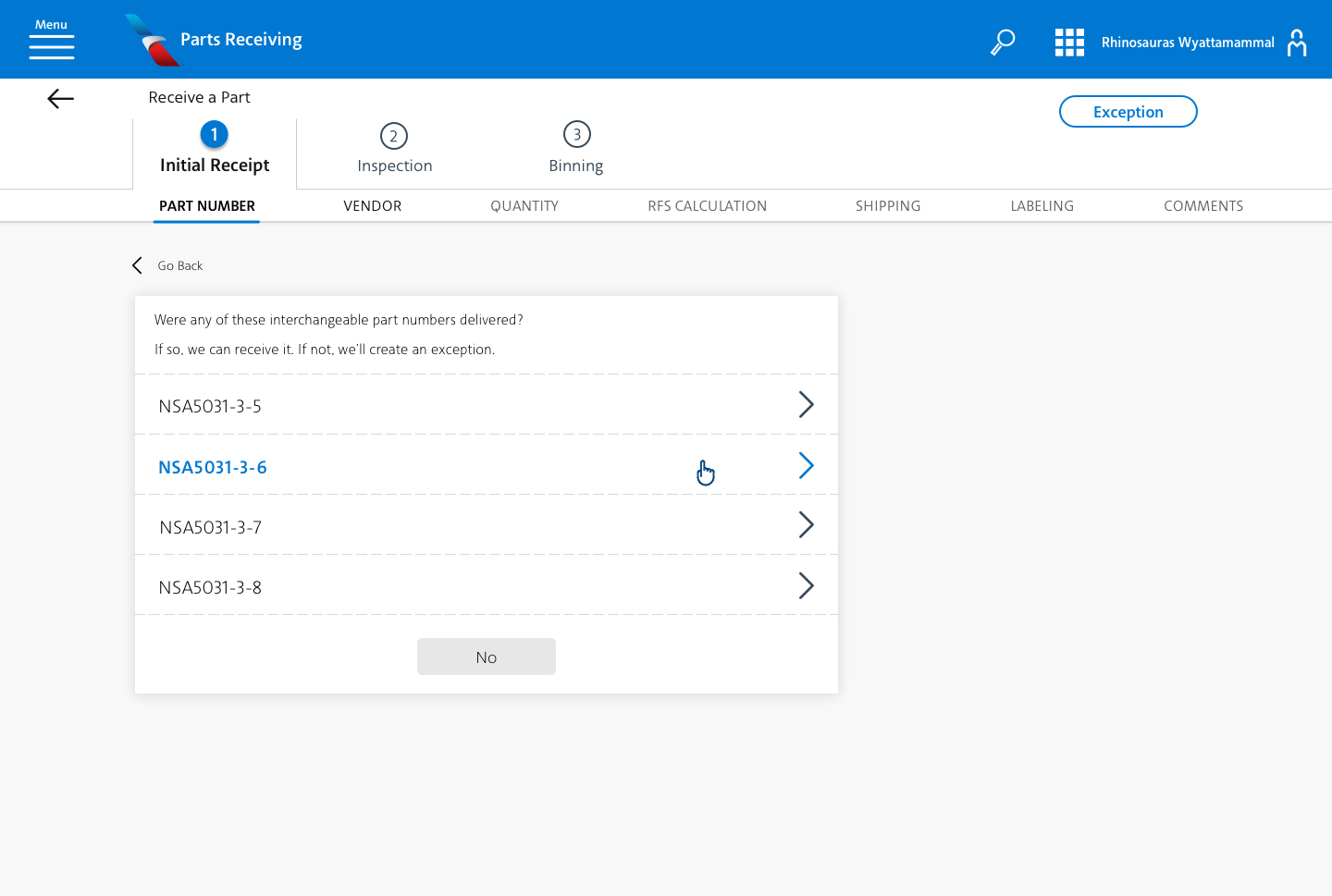The height and width of the screenshot is (896, 1332).
Task: Click the Go Back chevron icon
Action: (x=137, y=265)
